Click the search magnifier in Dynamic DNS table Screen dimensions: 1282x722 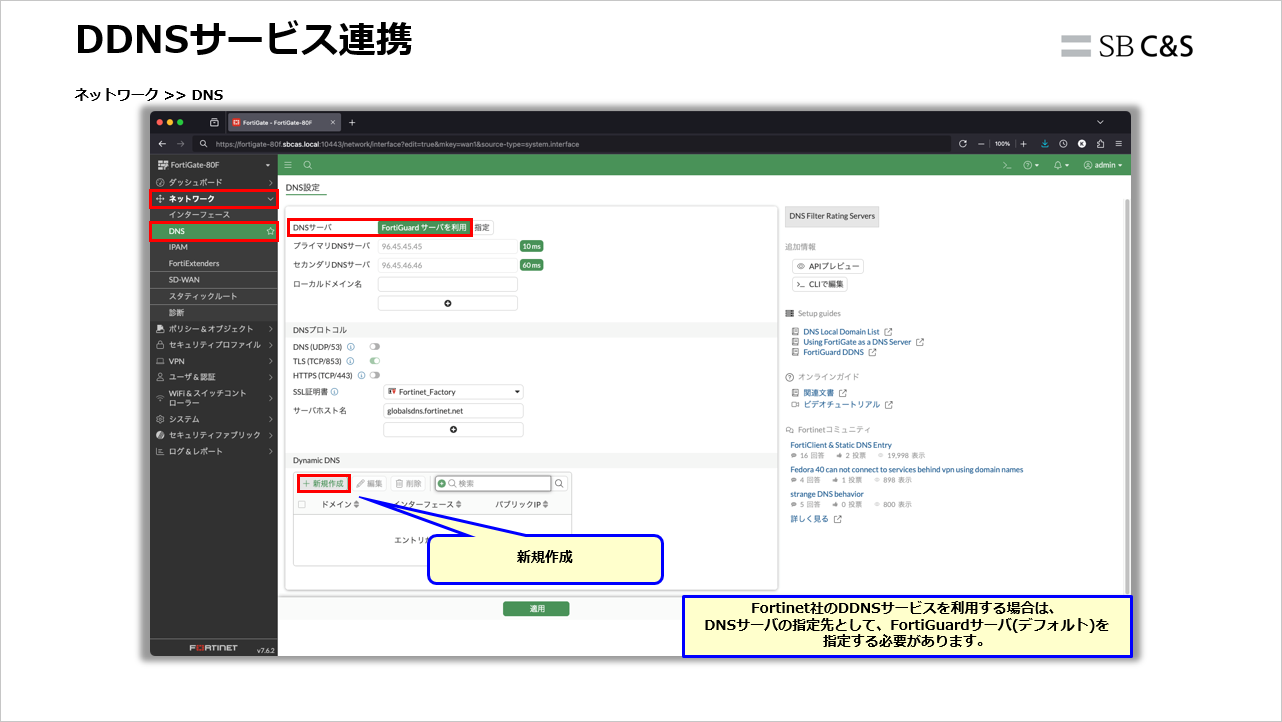tap(559, 484)
